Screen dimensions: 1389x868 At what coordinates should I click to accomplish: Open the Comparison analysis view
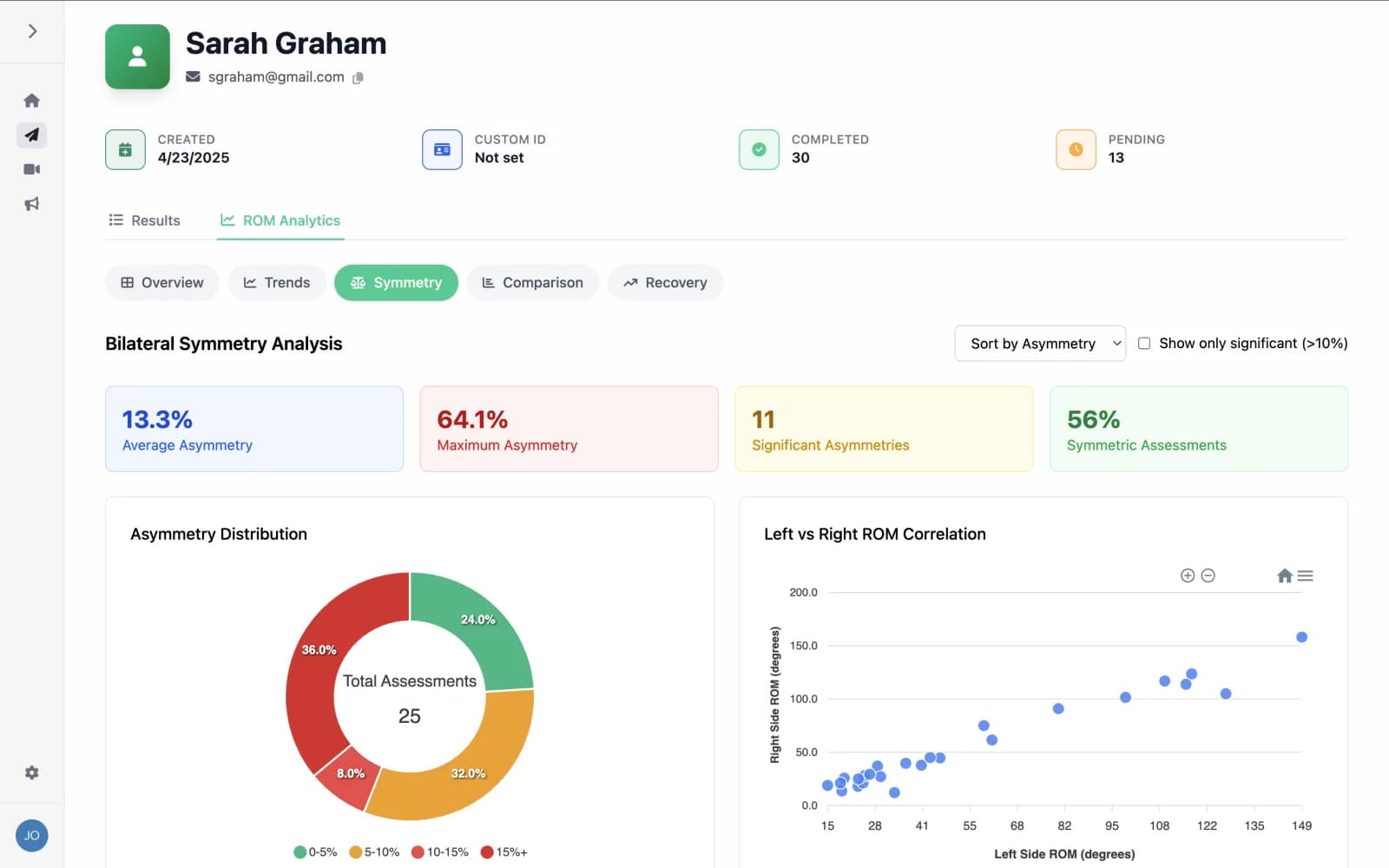[x=532, y=282]
